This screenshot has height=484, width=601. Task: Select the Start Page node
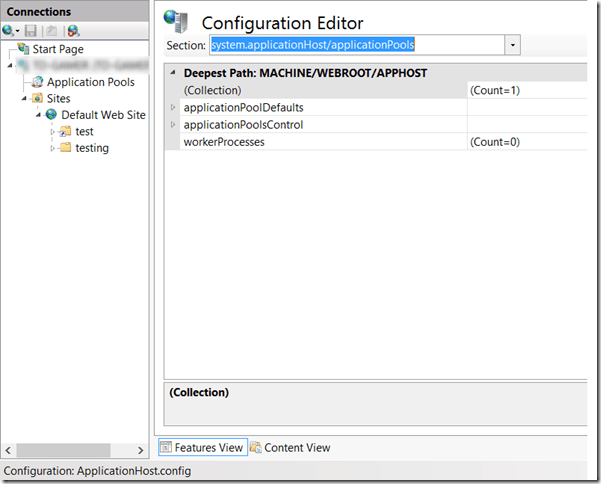pyautogui.click(x=58, y=49)
